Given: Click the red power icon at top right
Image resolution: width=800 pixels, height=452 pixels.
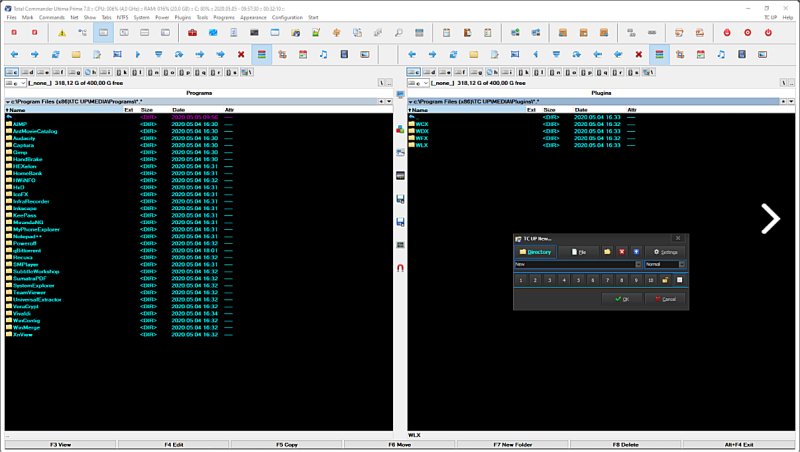Looking at the screenshot, I should tap(768, 33).
